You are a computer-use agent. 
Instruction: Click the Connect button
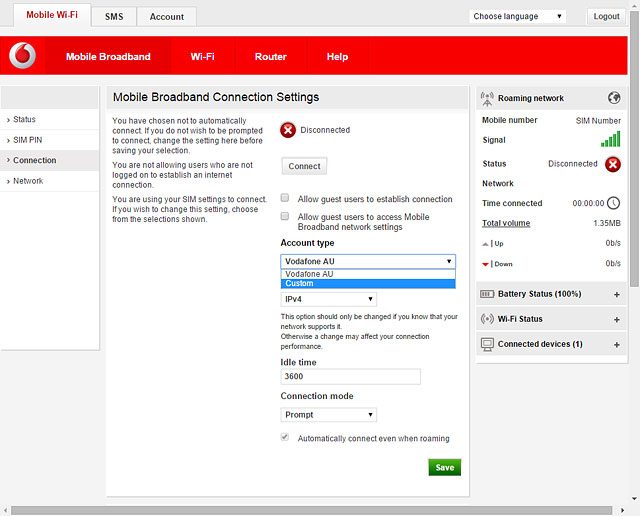point(304,166)
